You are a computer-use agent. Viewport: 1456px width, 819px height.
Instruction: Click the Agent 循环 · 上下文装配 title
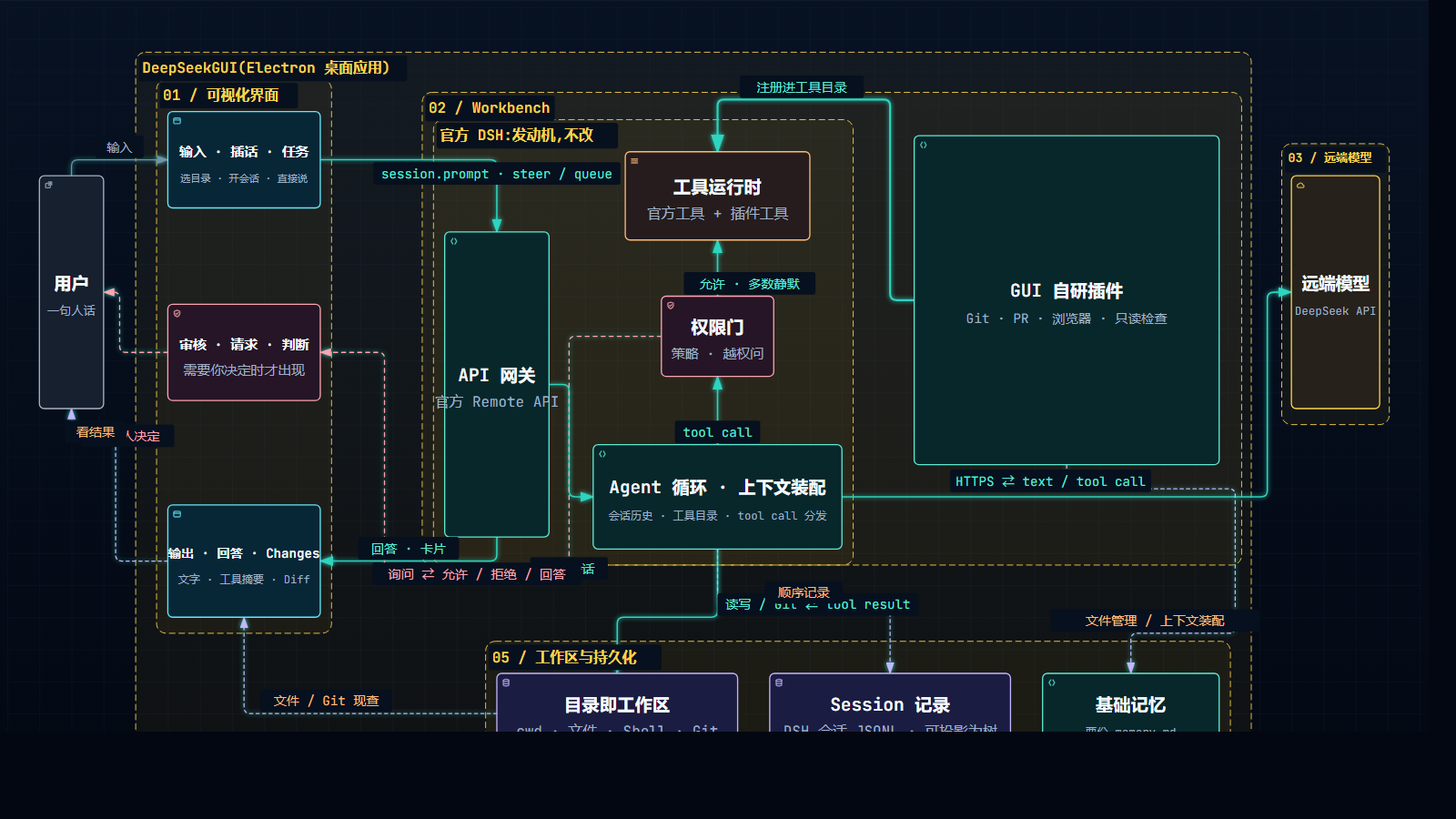[x=717, y=487]
